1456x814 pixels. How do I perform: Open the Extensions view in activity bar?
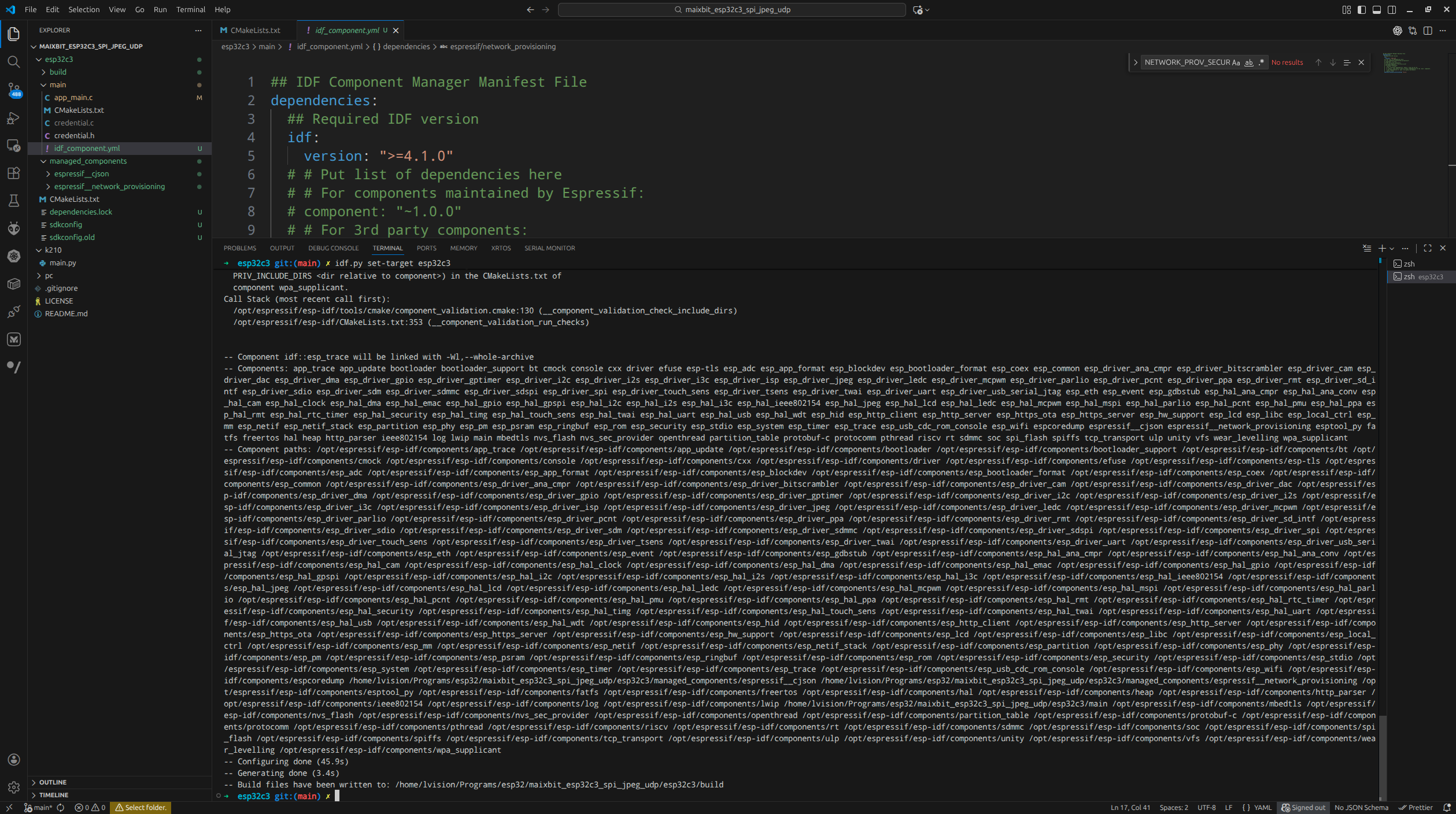(14, 173)
